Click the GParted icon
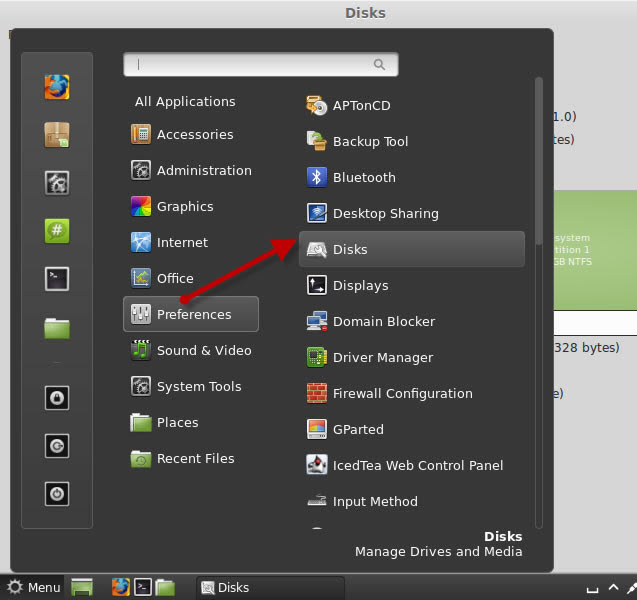Screen dimensions: 637x600 pos(316,429)
